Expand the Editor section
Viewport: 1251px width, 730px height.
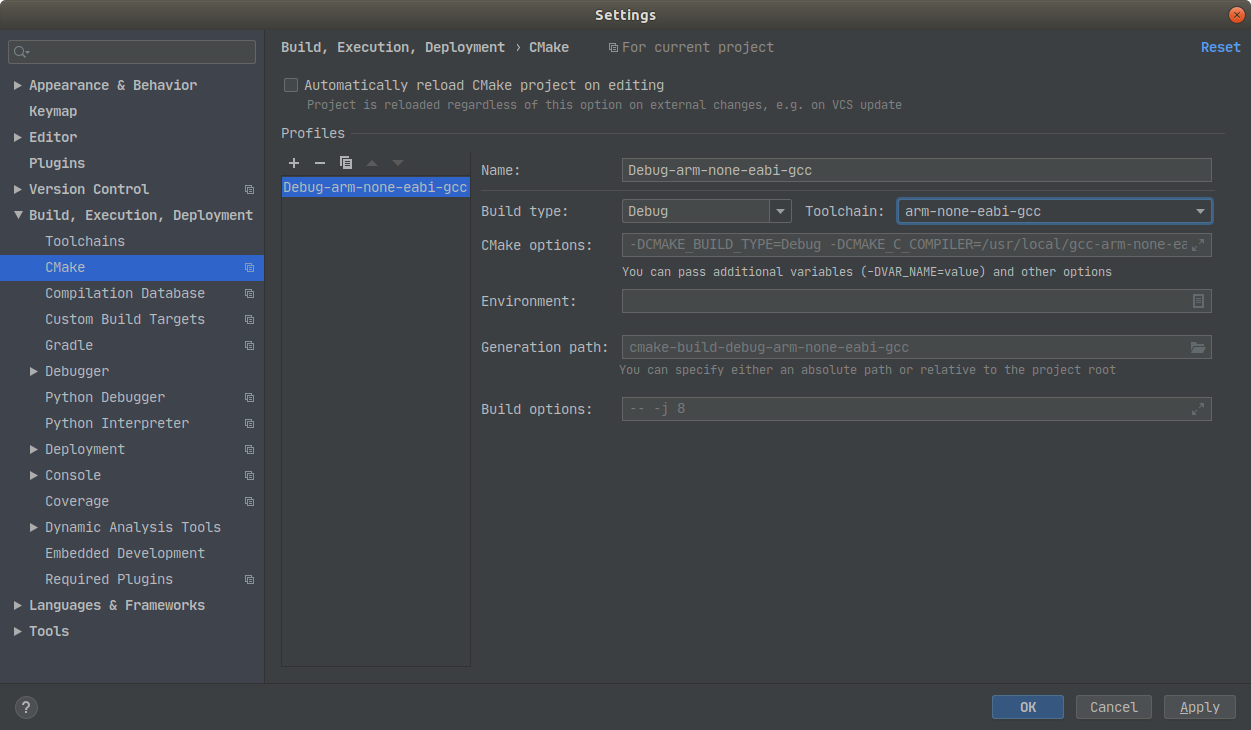[18, 137]
